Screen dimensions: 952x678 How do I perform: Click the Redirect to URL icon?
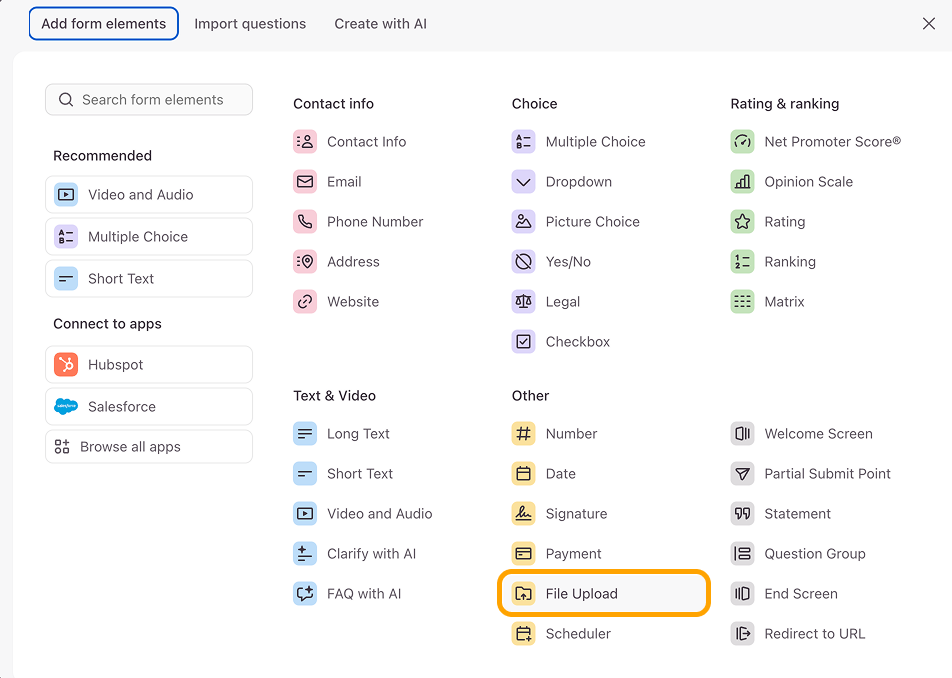point(742,634)
